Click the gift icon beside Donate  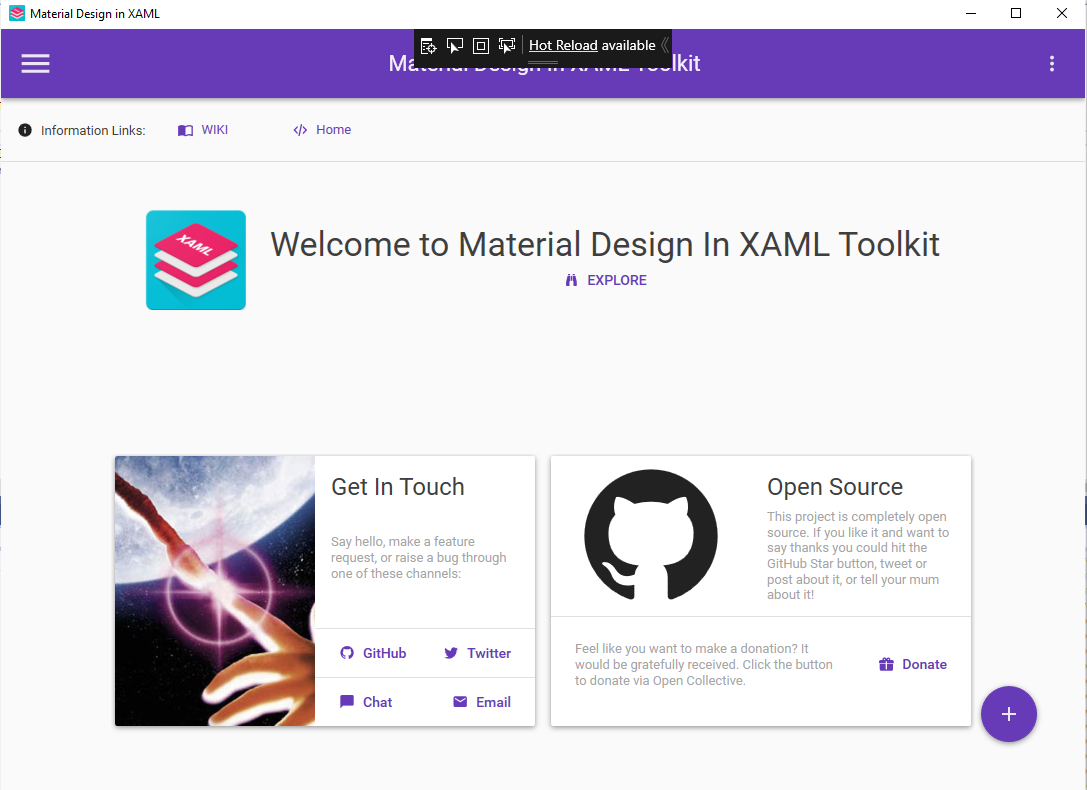coord(886,664)
